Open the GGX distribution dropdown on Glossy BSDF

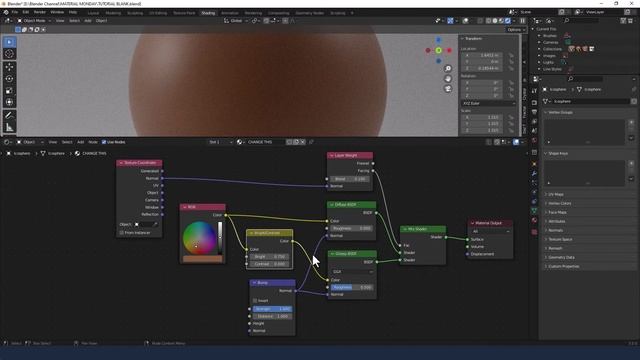click(352, 271)
